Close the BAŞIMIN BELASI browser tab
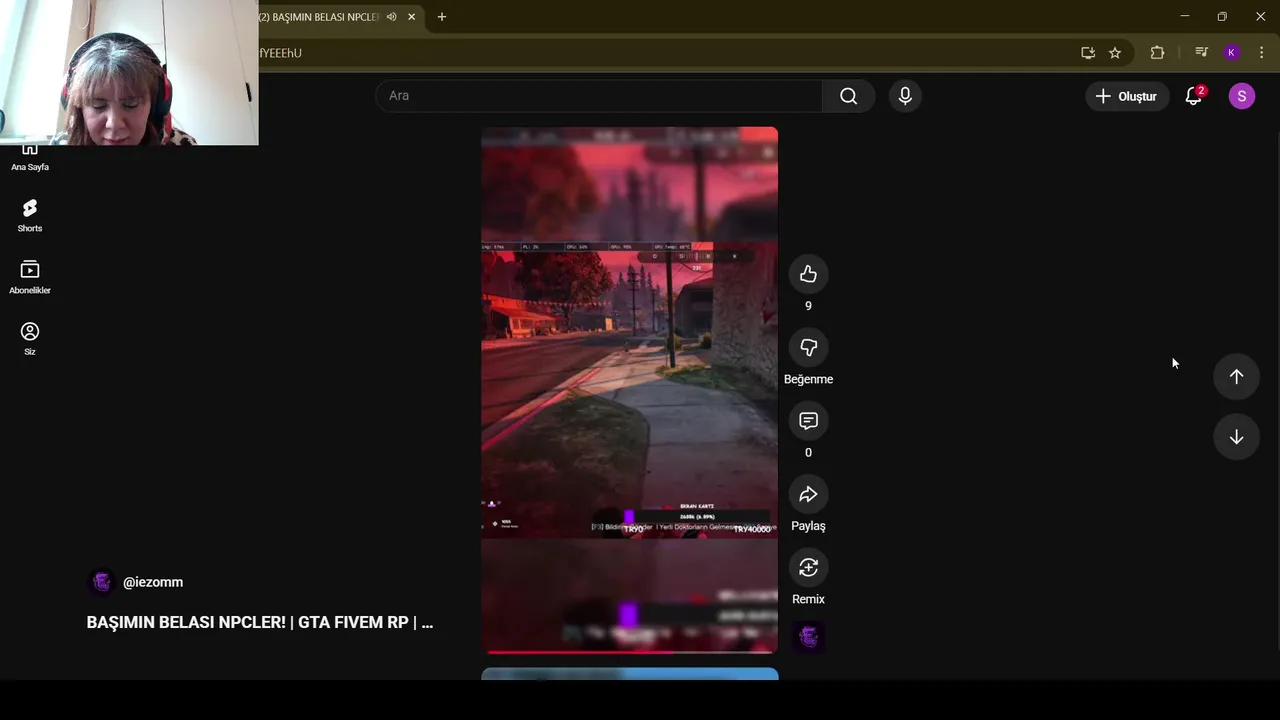Viewport: 1280px width, 720px height. [x=411, y=17]
